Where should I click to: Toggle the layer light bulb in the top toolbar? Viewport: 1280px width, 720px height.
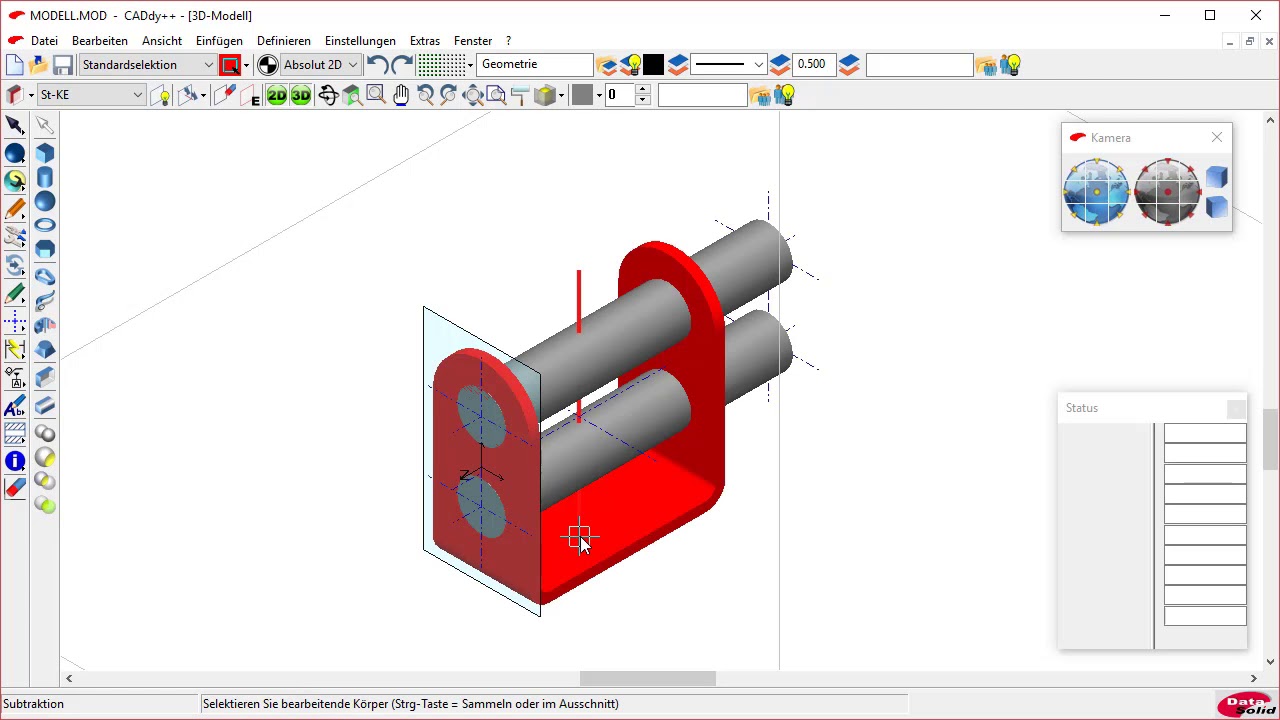pos(631,65)
